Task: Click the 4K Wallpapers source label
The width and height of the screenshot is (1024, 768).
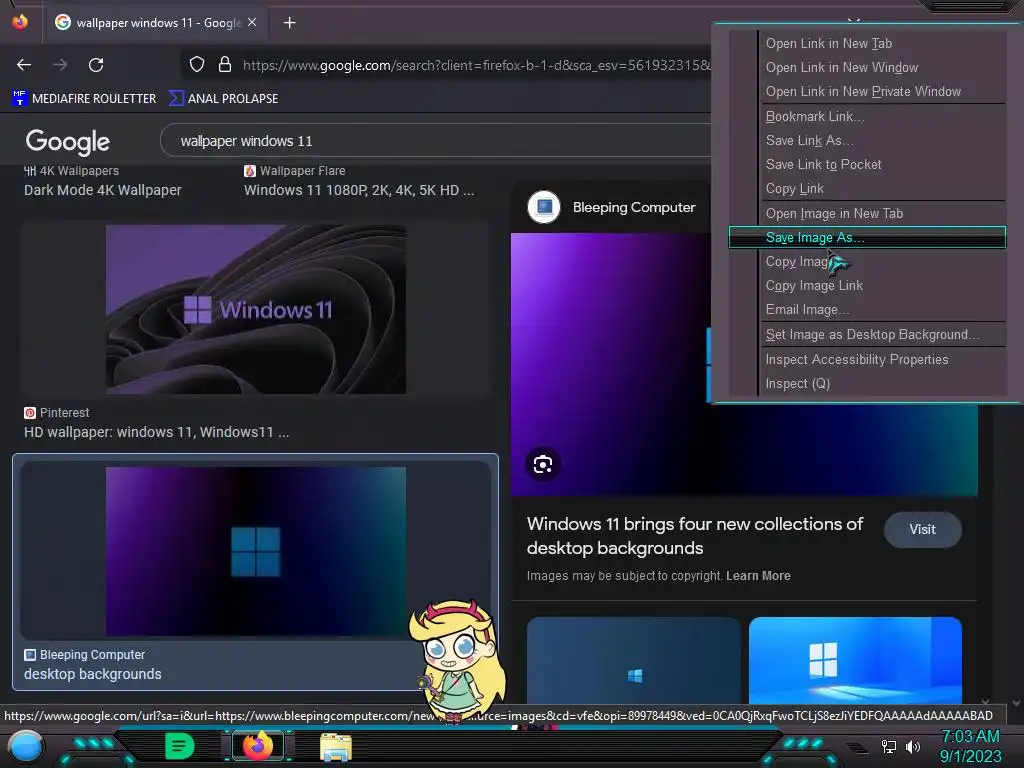Action: click(72, 171)
